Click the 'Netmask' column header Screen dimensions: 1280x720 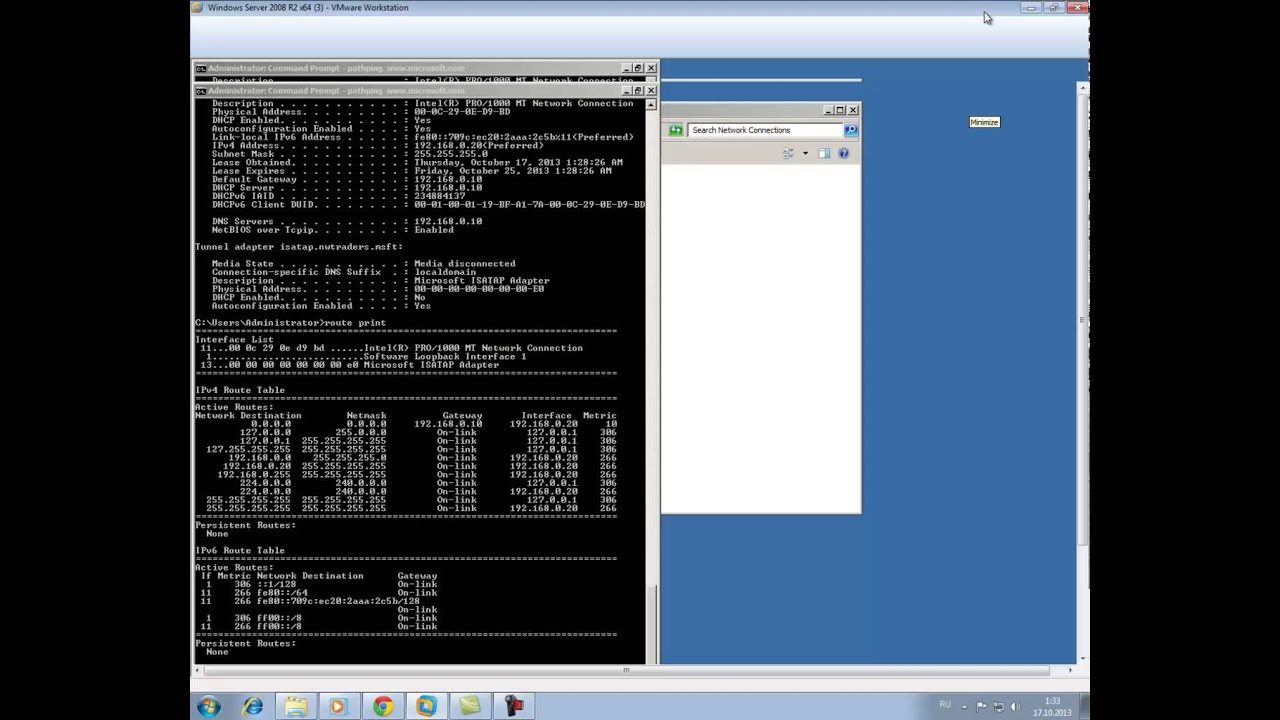366,416
